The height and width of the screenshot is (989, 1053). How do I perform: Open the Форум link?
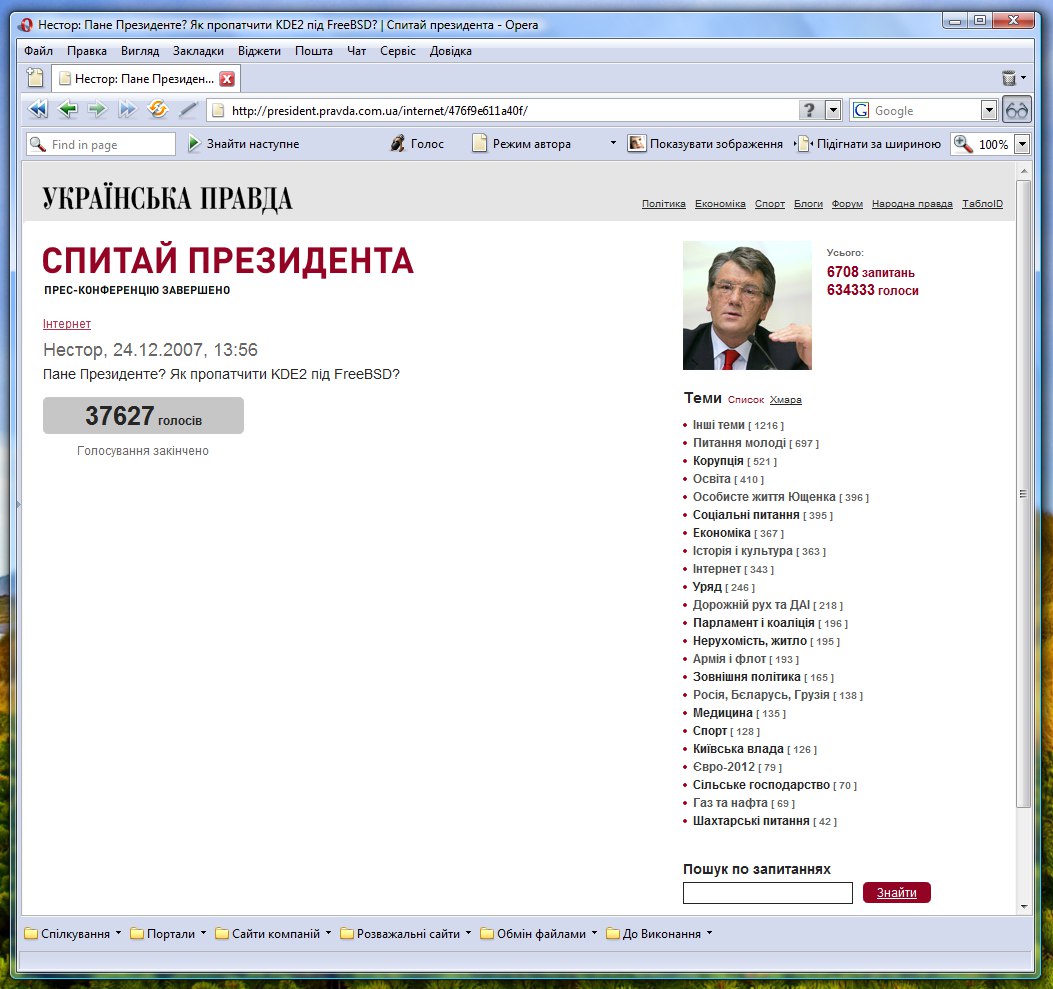[x=847, y=203]
